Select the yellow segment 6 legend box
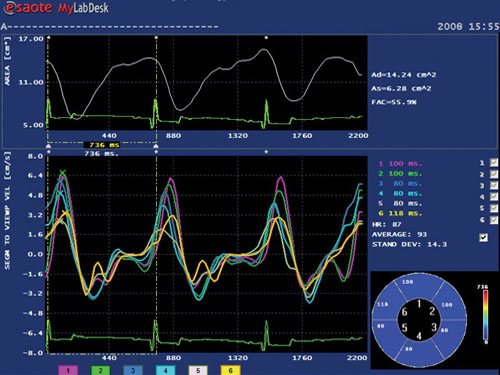The height and width of the screenshot is (375, 500). [230, 370]
